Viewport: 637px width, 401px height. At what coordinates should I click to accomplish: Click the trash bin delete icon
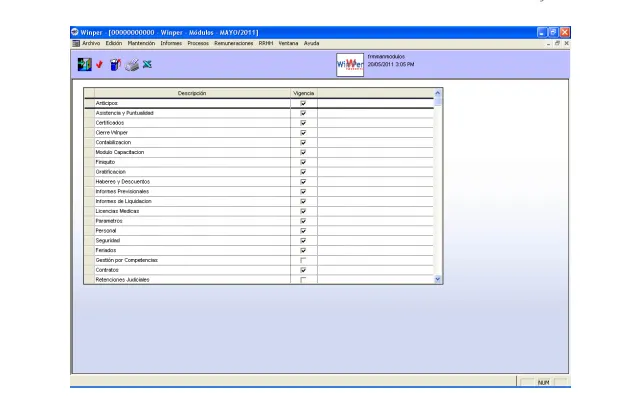115,64
